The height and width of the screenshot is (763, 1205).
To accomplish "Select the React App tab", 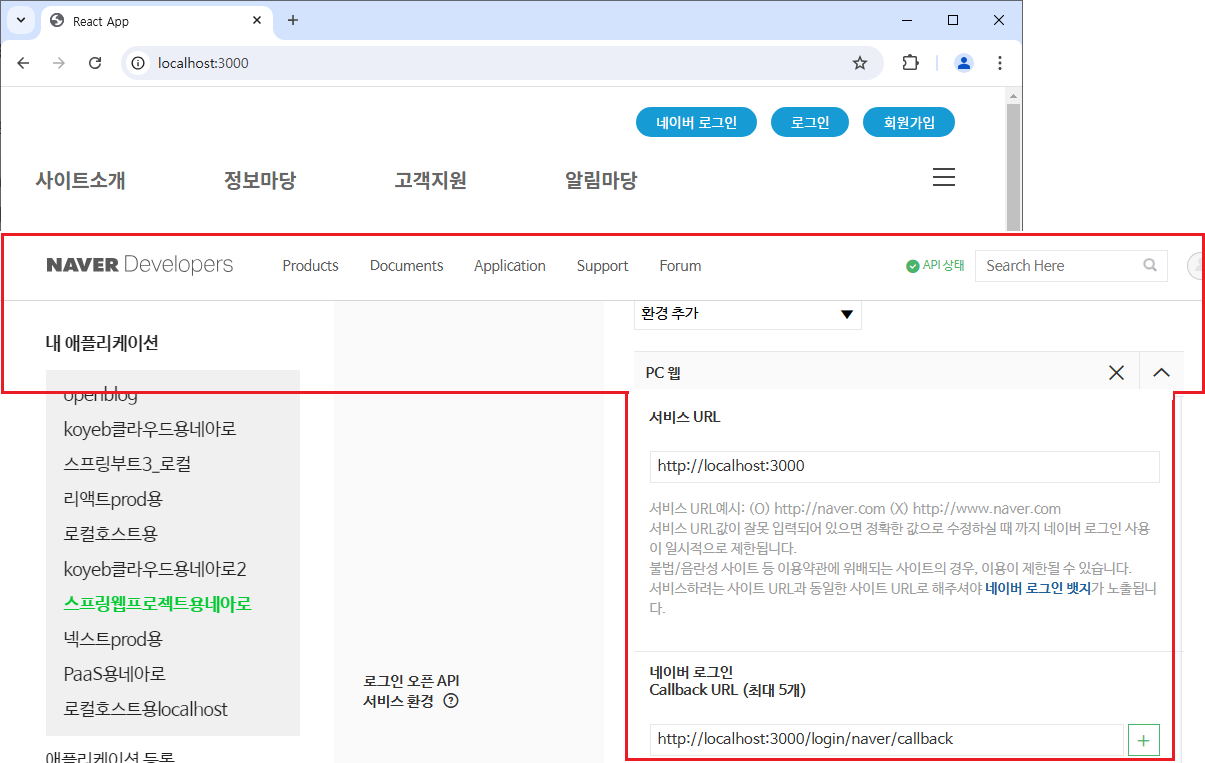I will pyautogui.click(x=155, y=21).
